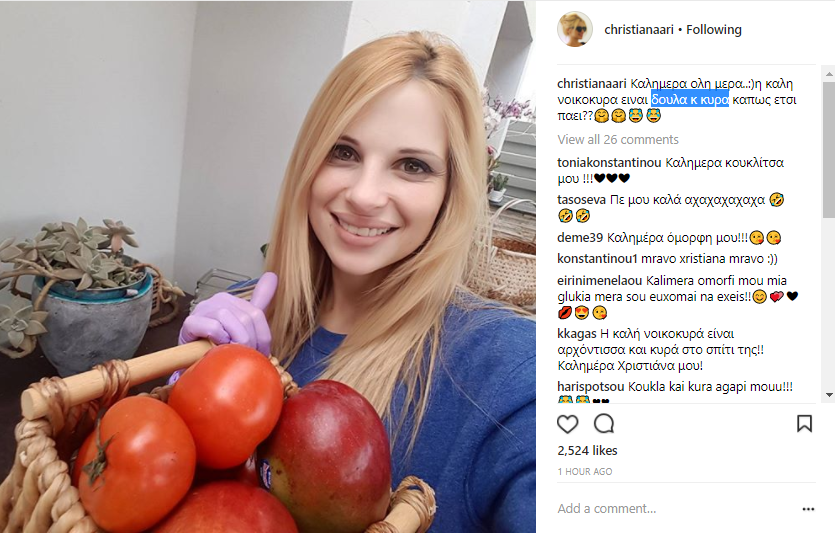
Task: Like the post with the heart icon
Action: (x=567, y=424)
